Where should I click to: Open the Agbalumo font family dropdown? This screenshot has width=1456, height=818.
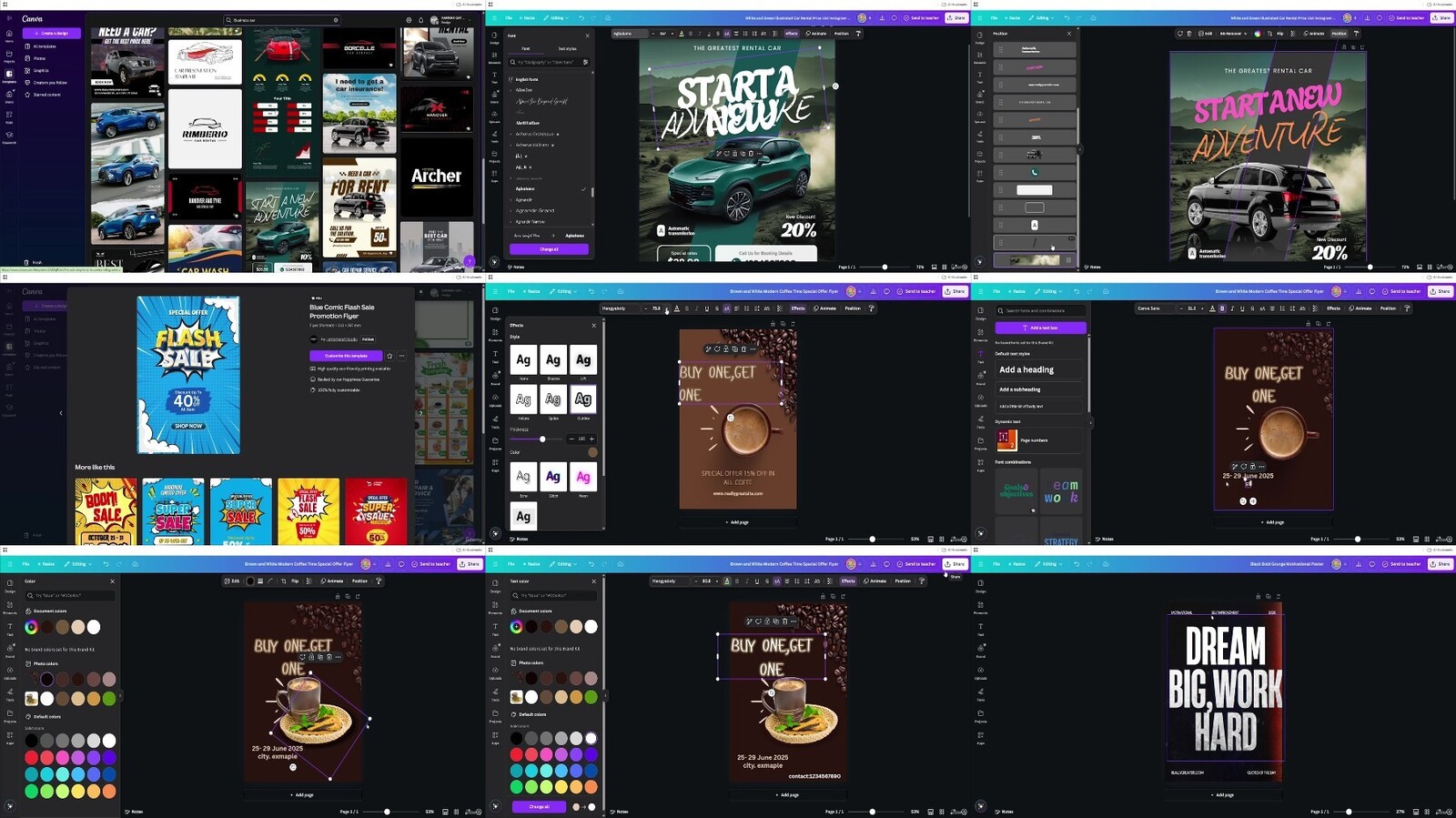click(x=629, y=34)
